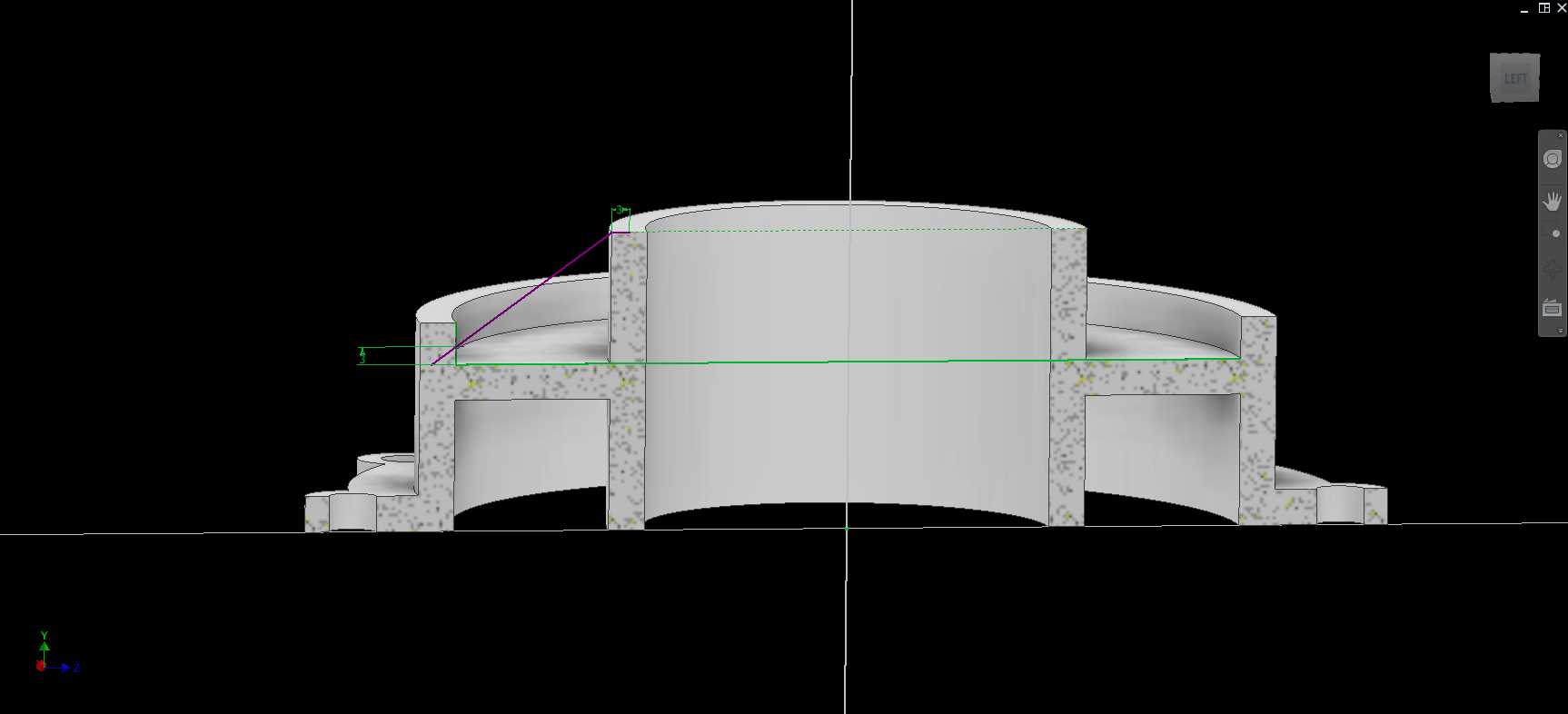1568x714 pixels.
Task: Select the green dimension 3 at top
Action: [620, 211]
